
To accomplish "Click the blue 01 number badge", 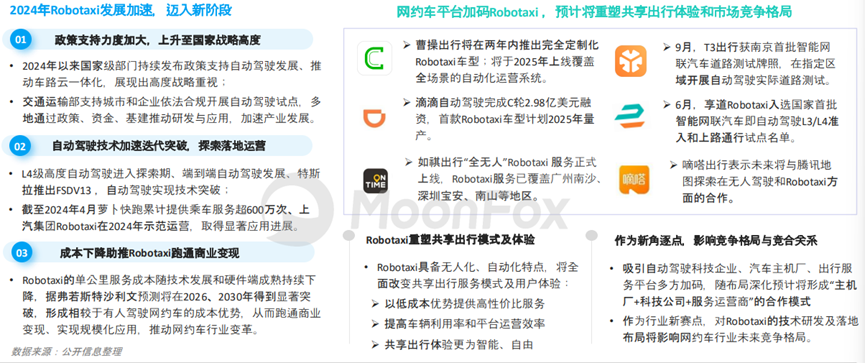I will 20,40.
